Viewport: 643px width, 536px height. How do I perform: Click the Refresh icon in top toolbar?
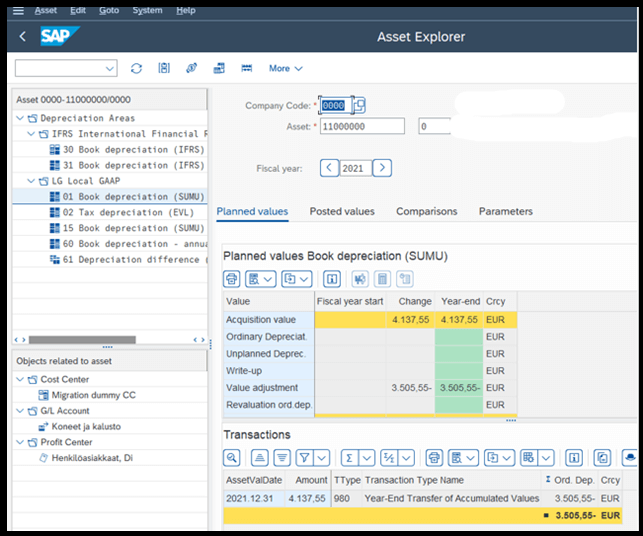click(136, 68)
